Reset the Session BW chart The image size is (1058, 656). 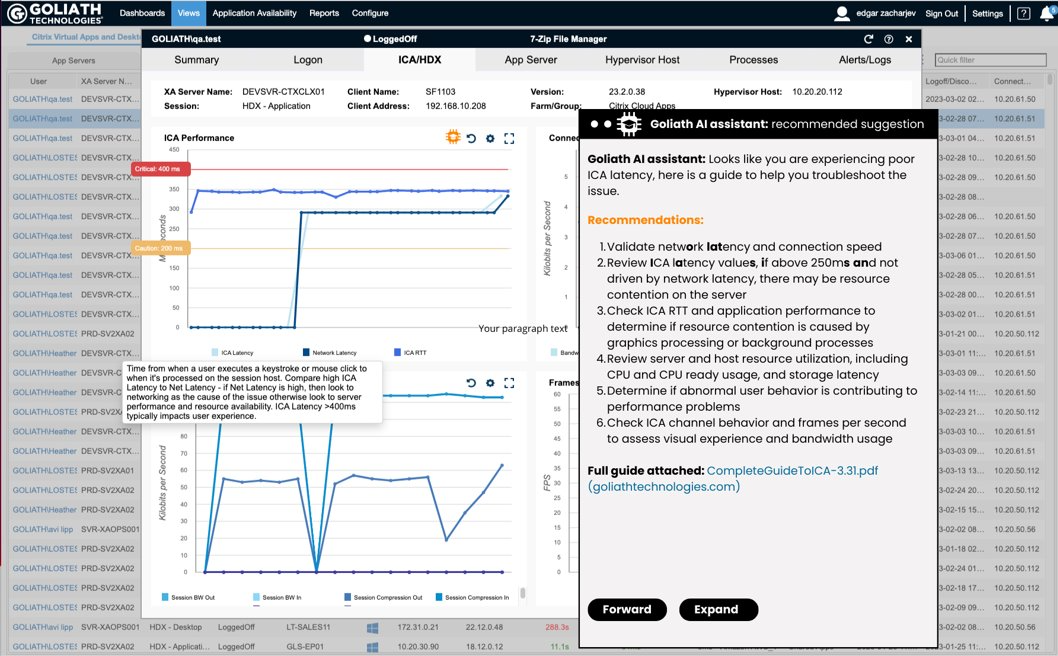click(x=471, y=383)
